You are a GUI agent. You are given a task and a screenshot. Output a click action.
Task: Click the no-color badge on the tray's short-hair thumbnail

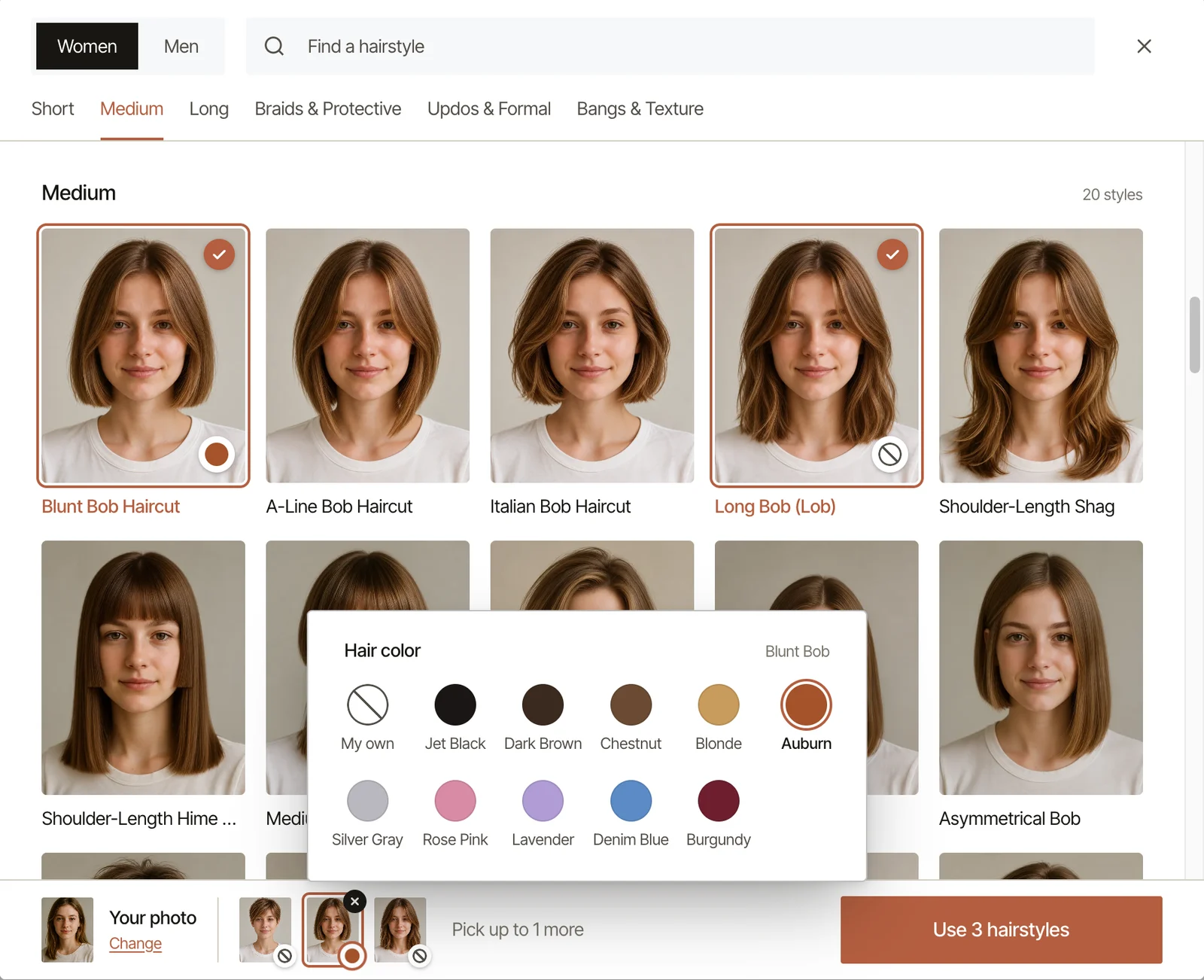click(x=284, y=956)
